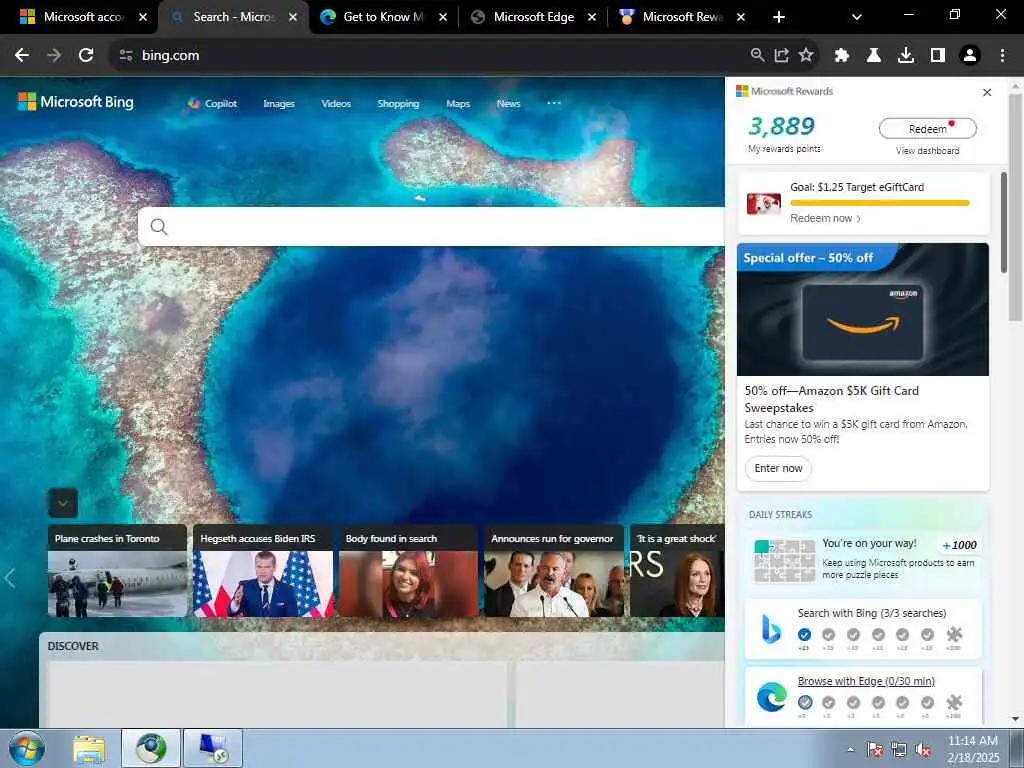Toggle the browser side panel icon
This screenshot has height=768, width=1024.
[938, 56]
